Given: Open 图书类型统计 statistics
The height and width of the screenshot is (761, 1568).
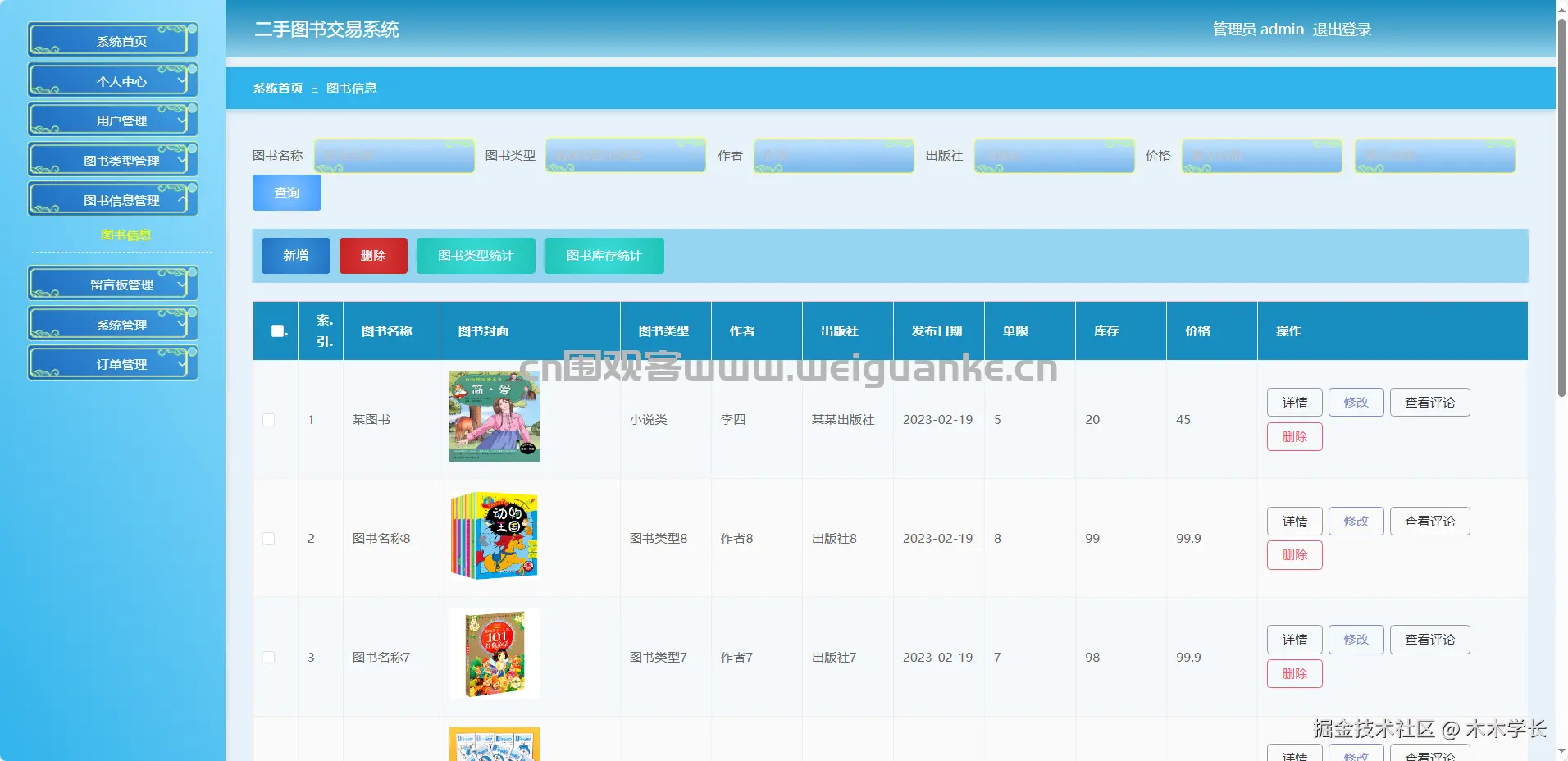Looking at the screenshot, I should coord(476,256).
